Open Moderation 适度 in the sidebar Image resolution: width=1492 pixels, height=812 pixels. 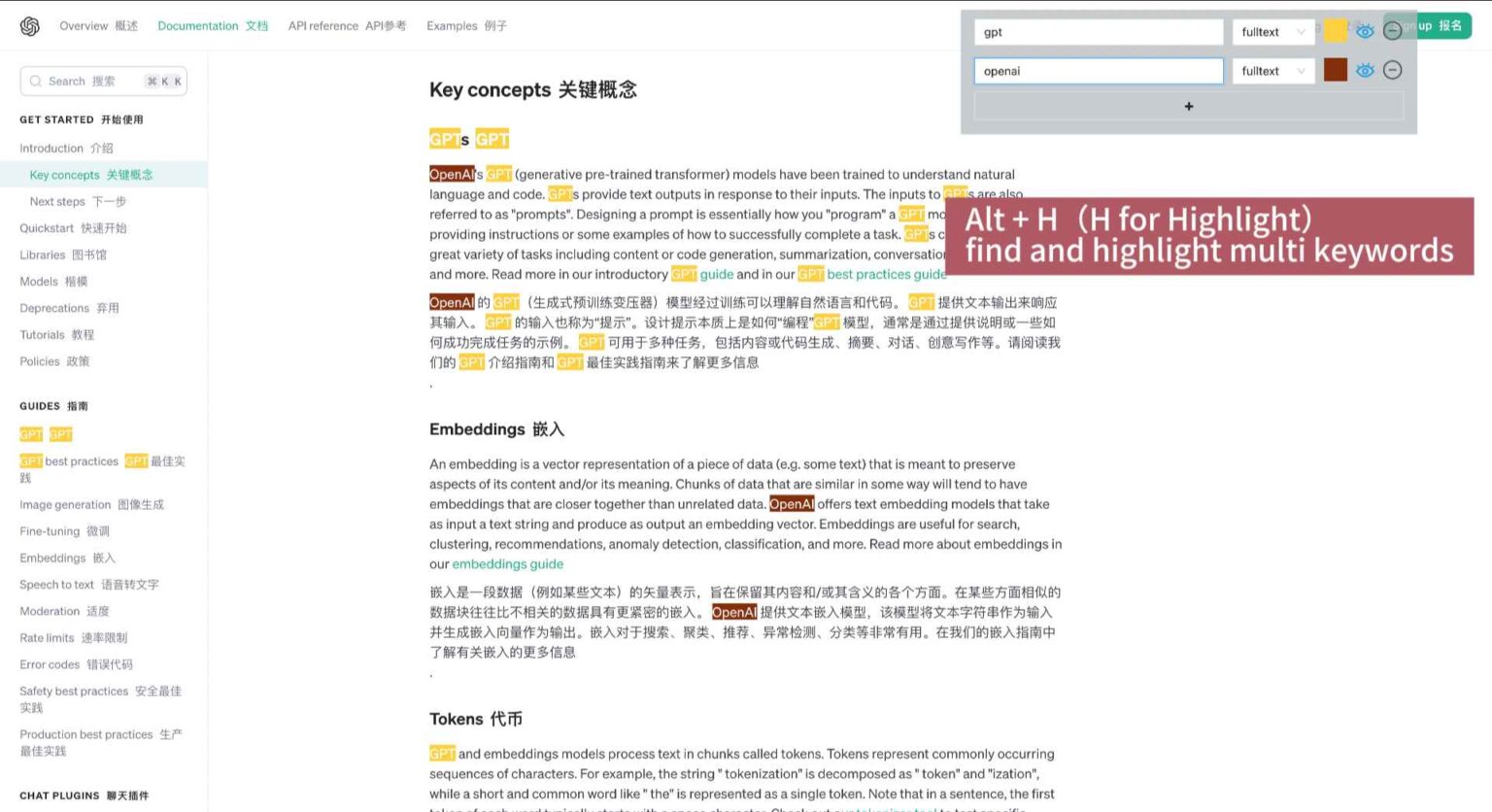[x=64, y=612]
